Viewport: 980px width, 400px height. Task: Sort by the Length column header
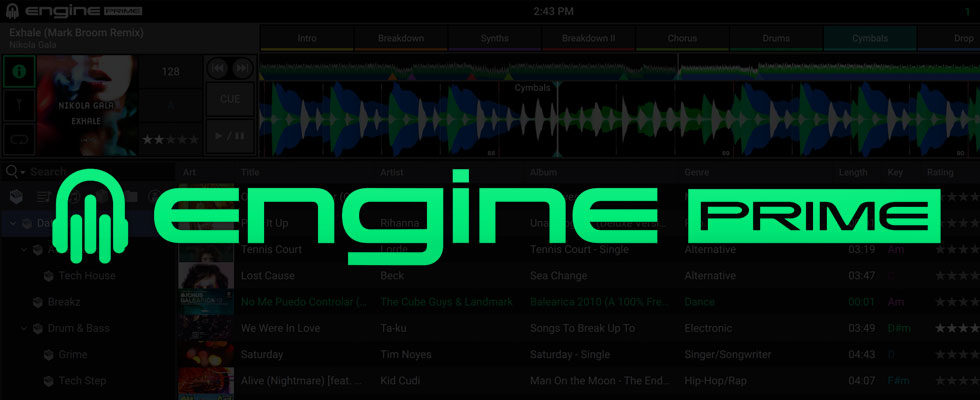[x=853, y=172]
